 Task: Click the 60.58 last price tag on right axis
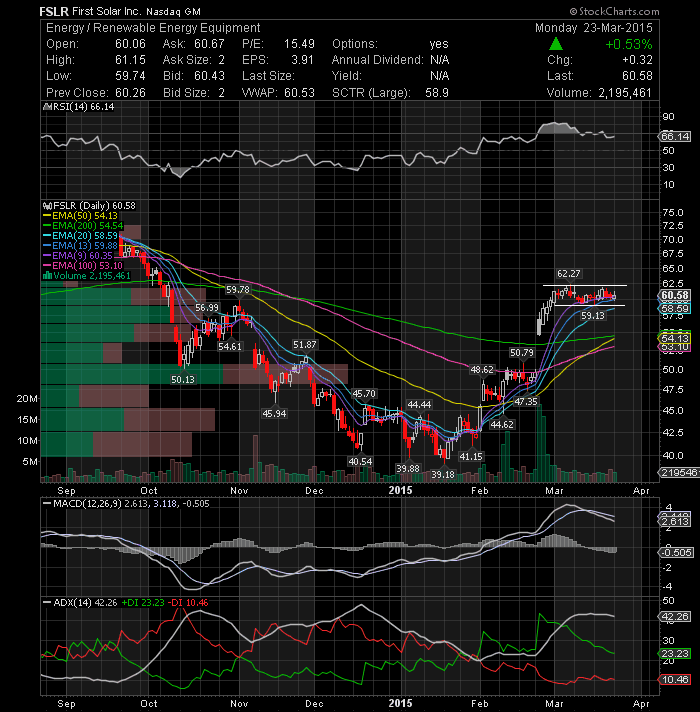675,295
